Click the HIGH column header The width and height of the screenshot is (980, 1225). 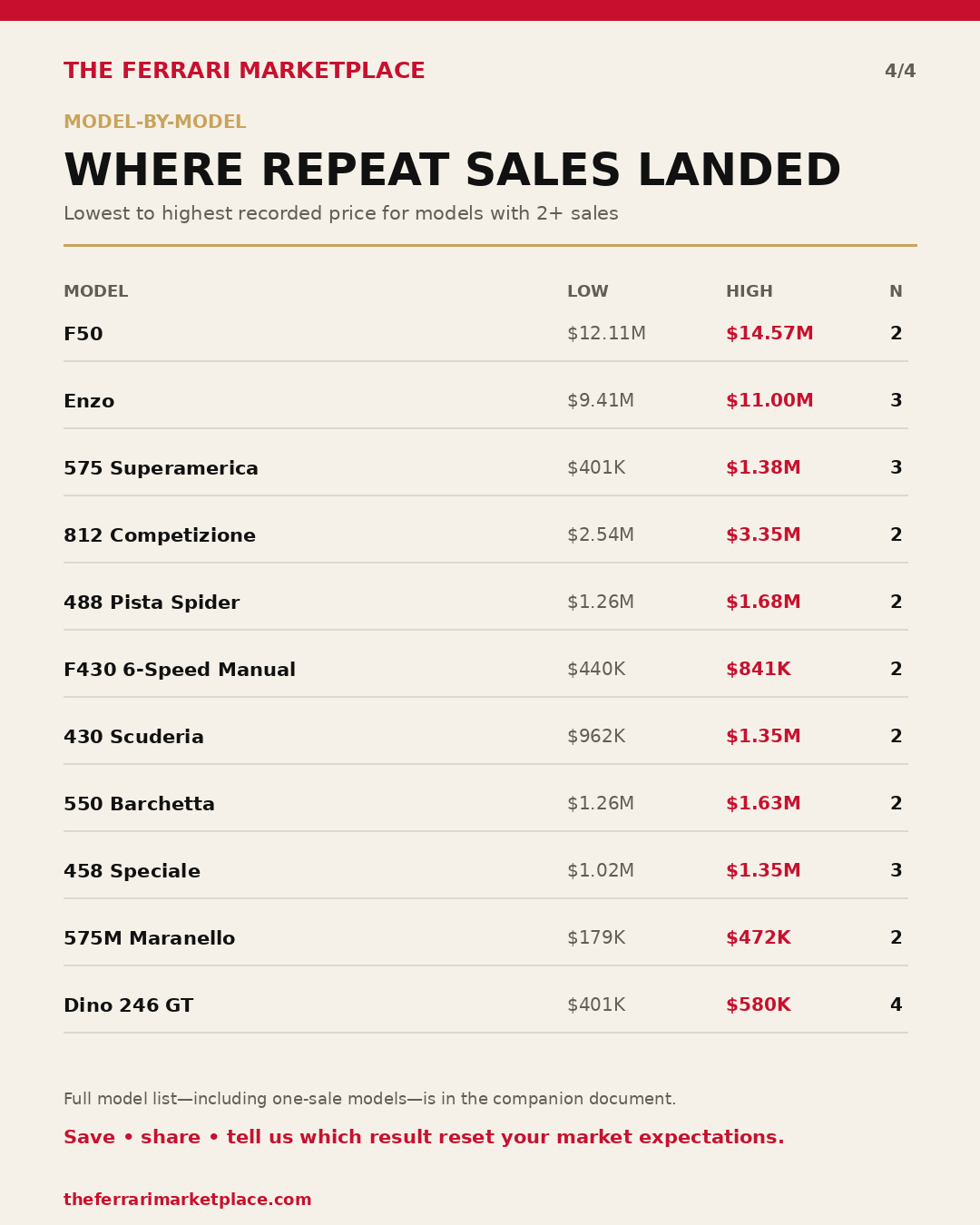(750, 292)
